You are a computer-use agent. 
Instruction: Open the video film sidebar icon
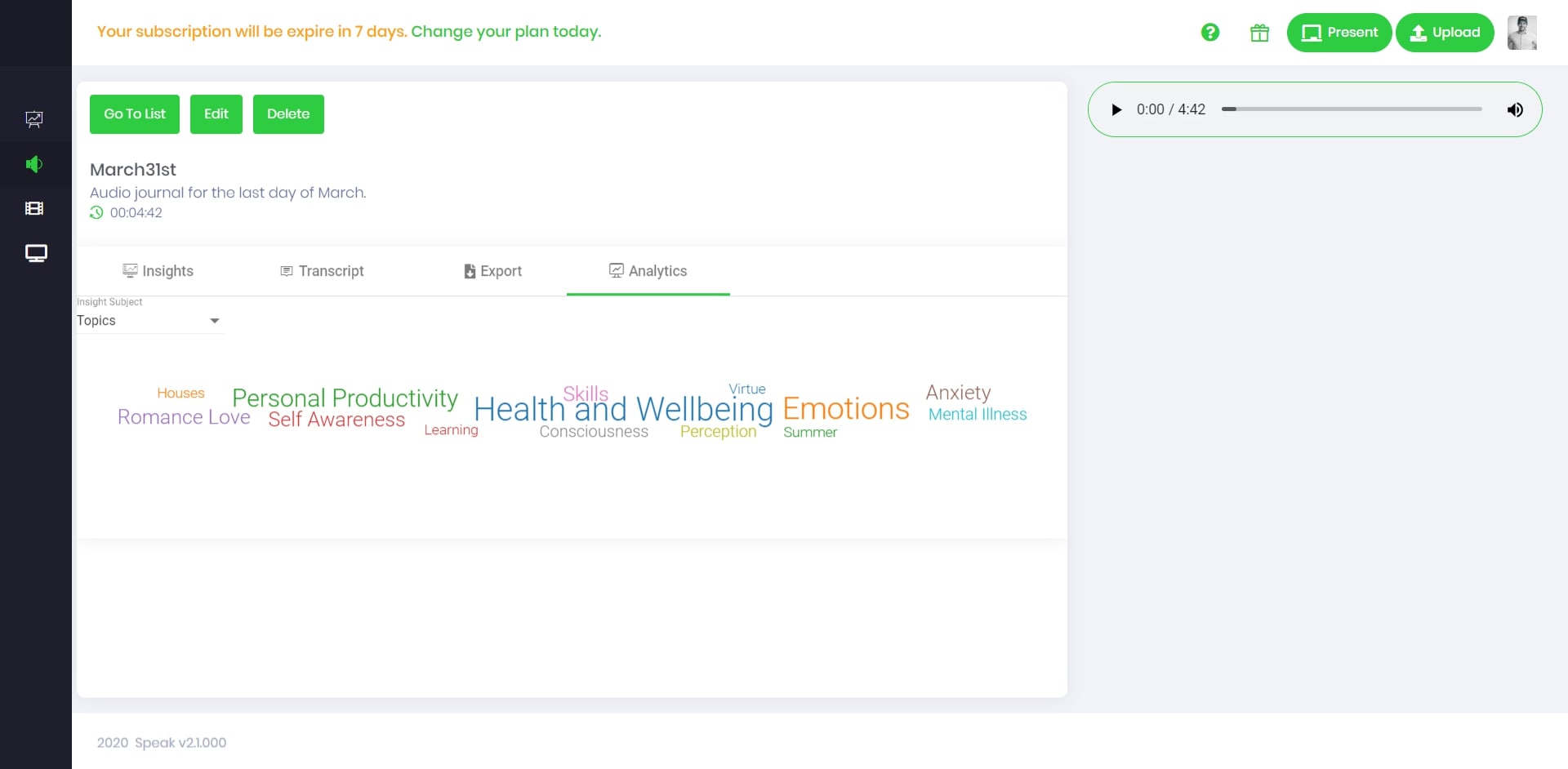34,208
